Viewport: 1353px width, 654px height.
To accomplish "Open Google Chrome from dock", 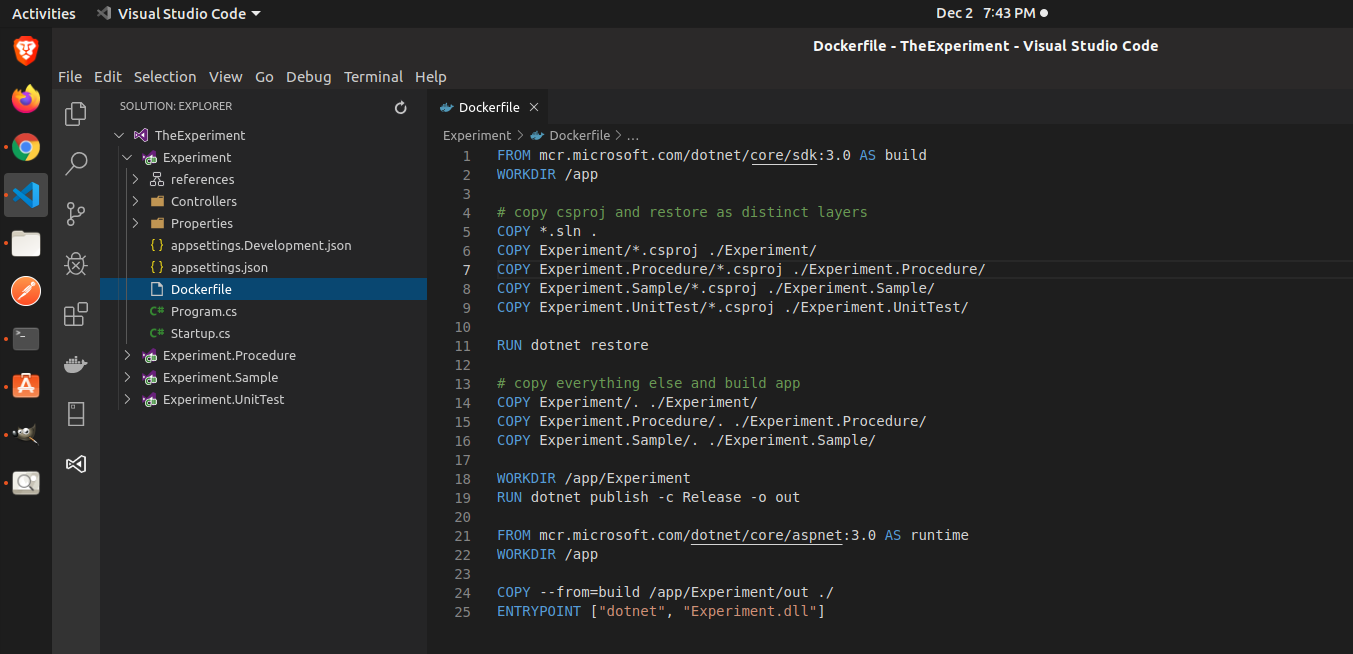I will [26, 147].
